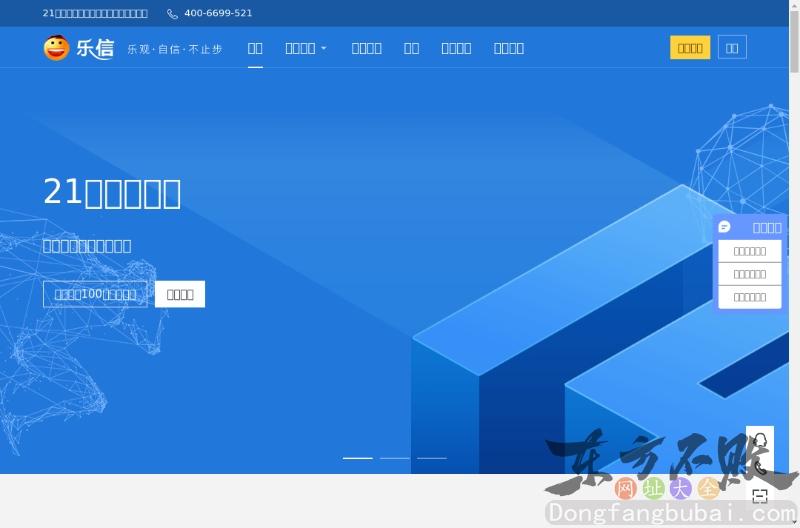Select the first navigation tab with underline

[x=255, y=48]
